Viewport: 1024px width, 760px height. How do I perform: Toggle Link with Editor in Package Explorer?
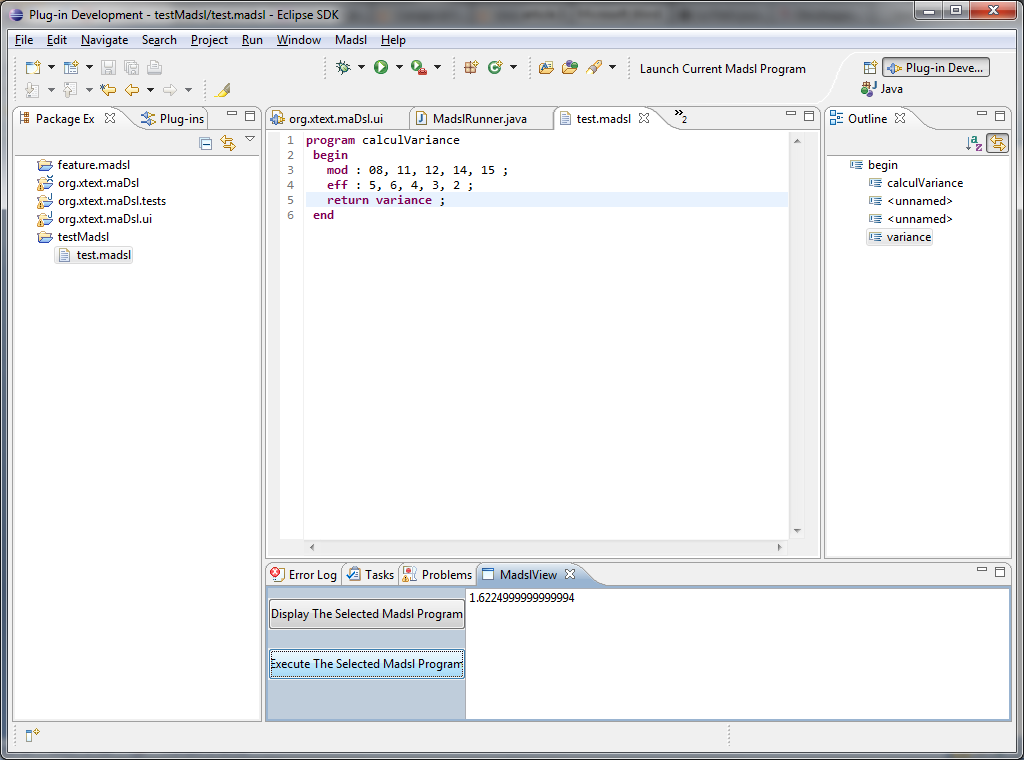(x=227, y=143)
